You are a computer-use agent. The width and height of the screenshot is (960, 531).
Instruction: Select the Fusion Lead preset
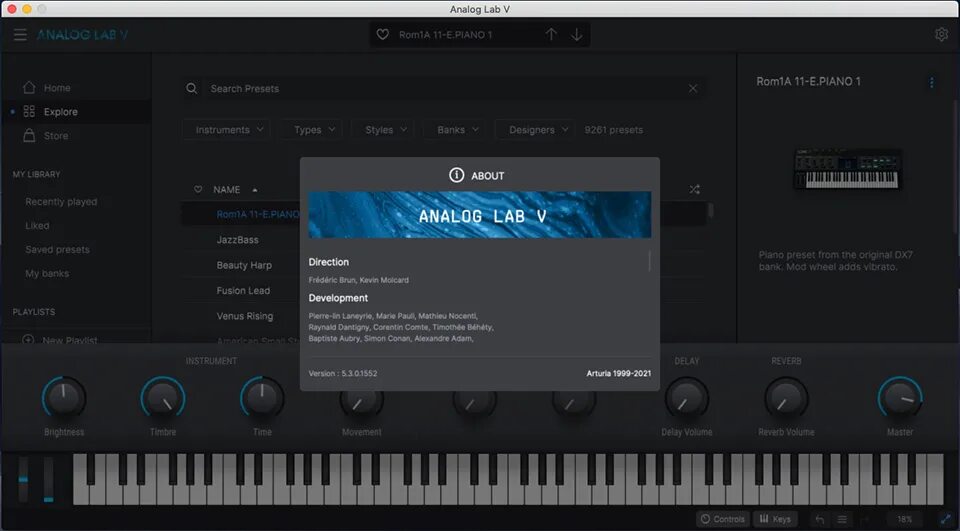(243, 290)
